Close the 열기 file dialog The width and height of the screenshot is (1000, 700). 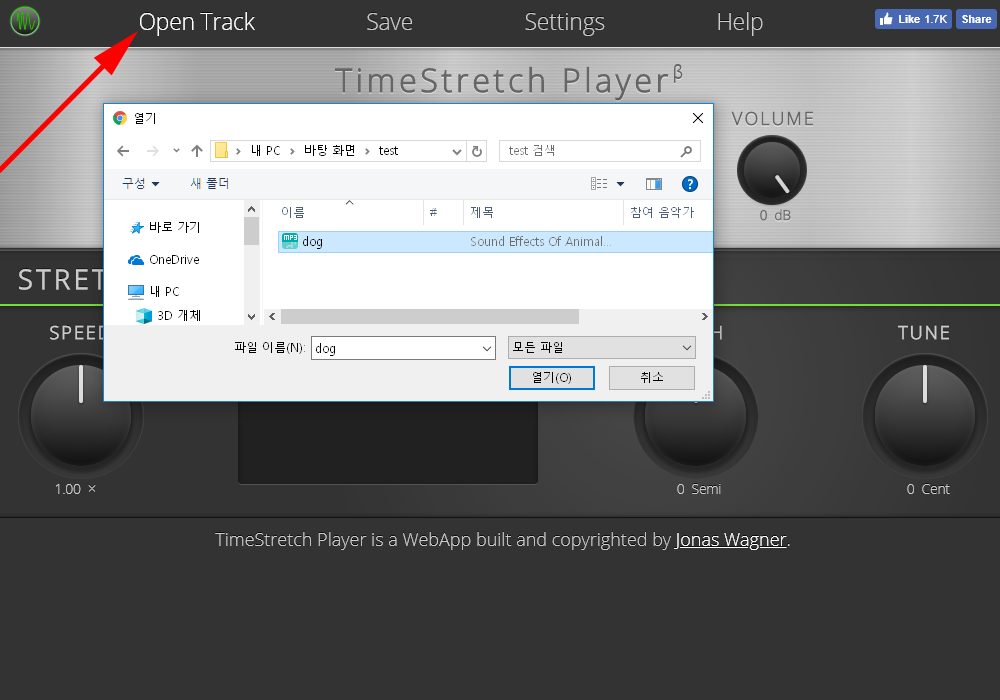pyautogui.click(x=698, y=118)
